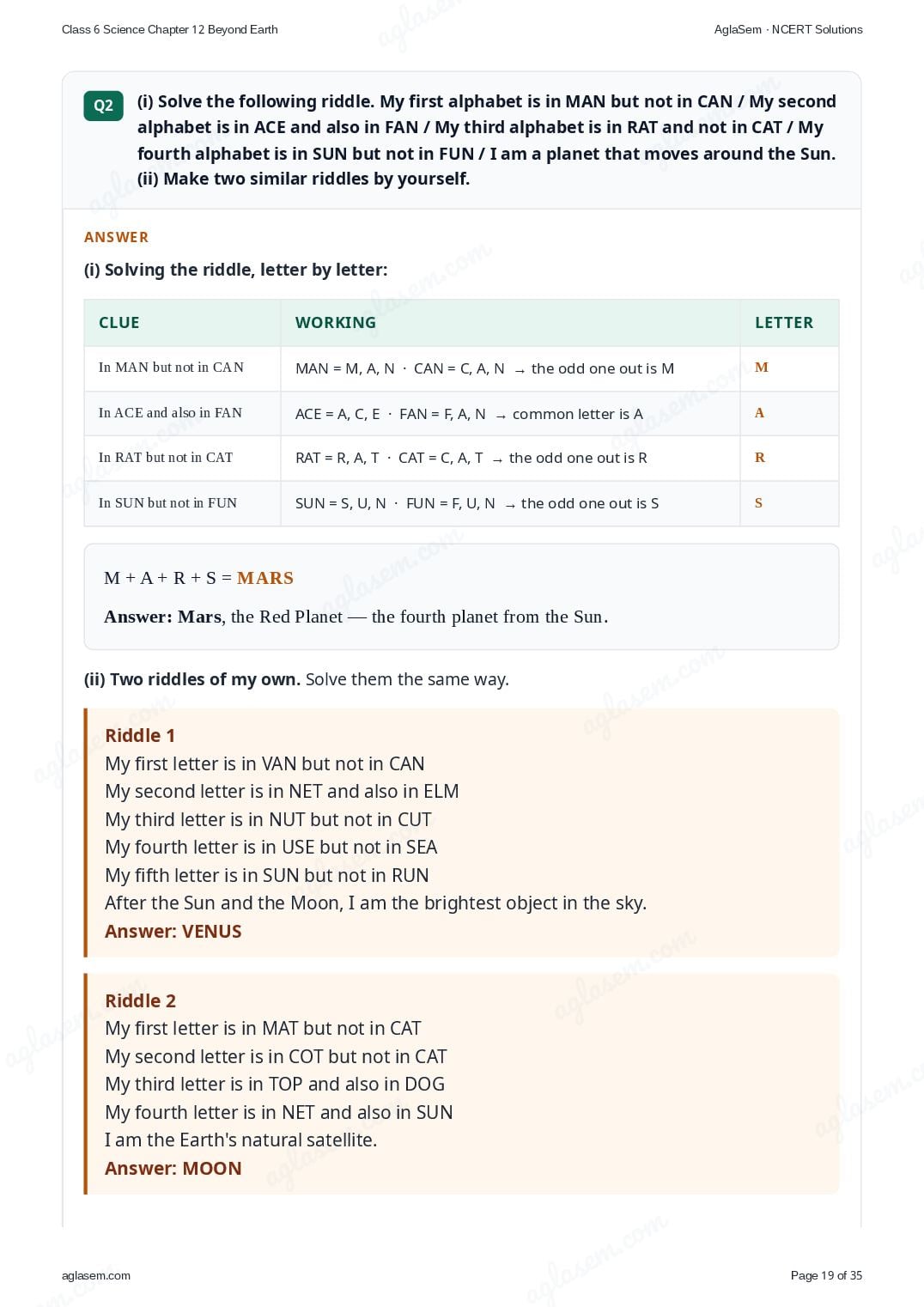Click the Riddle 1 heading

[140, 735]
